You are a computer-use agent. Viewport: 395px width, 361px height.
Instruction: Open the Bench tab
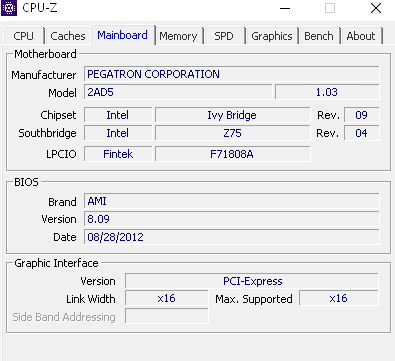tap(319, 36)
